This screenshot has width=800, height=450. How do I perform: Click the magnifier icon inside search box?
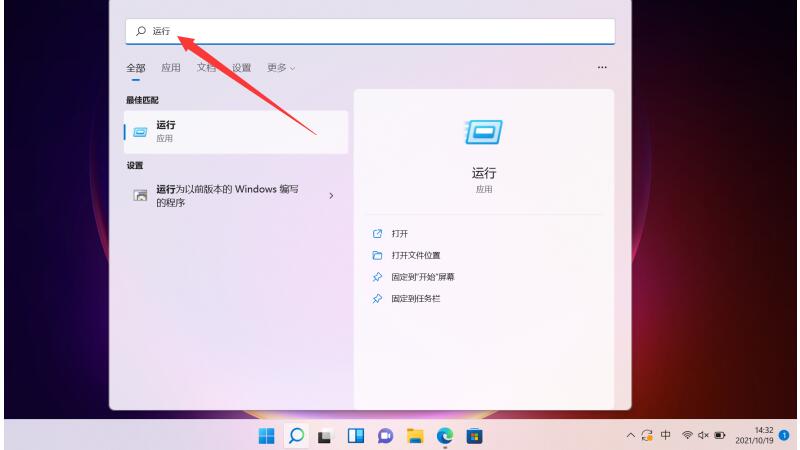141,31
